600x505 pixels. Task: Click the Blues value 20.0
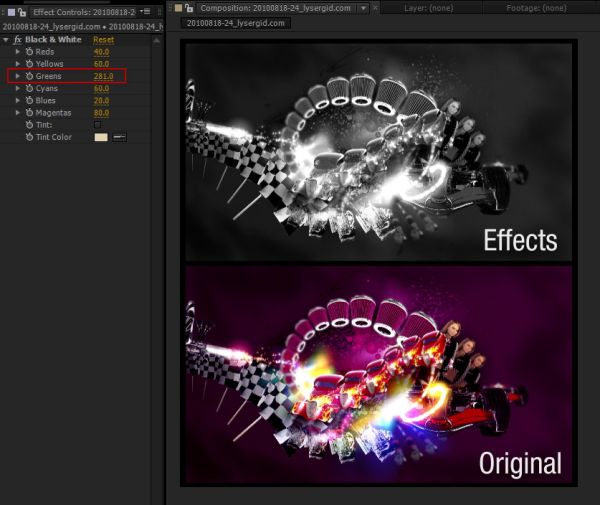[x=101, y=101]
